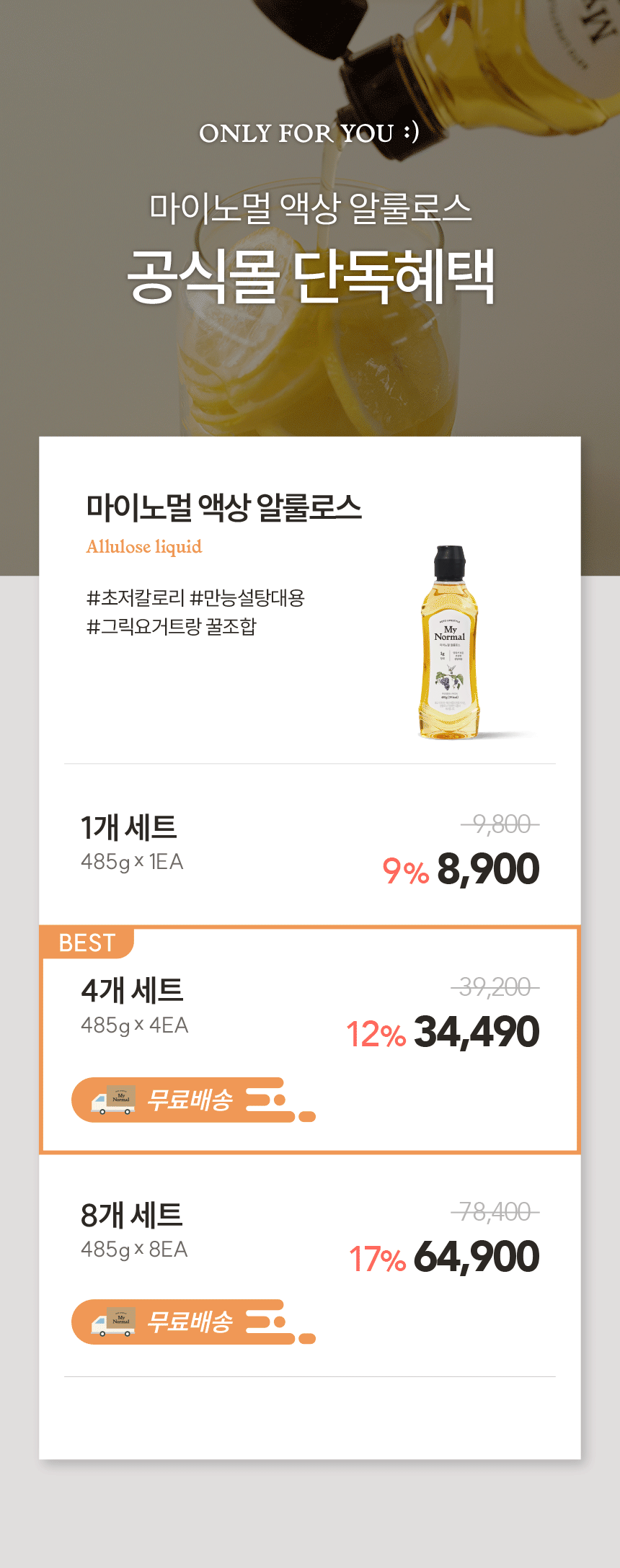Click the 12% discount label
620x1568 pixels.
tap(376, 1035)
